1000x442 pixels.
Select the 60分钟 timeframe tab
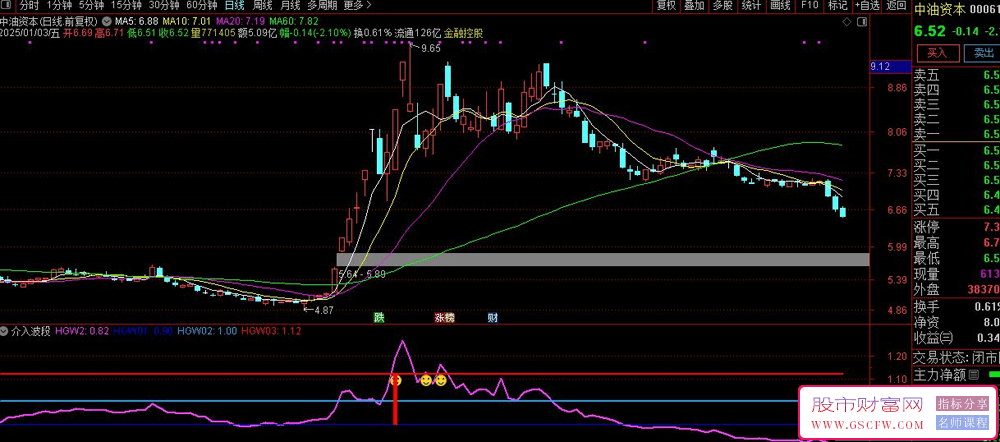pyautogui.click(x=202, y=5)
